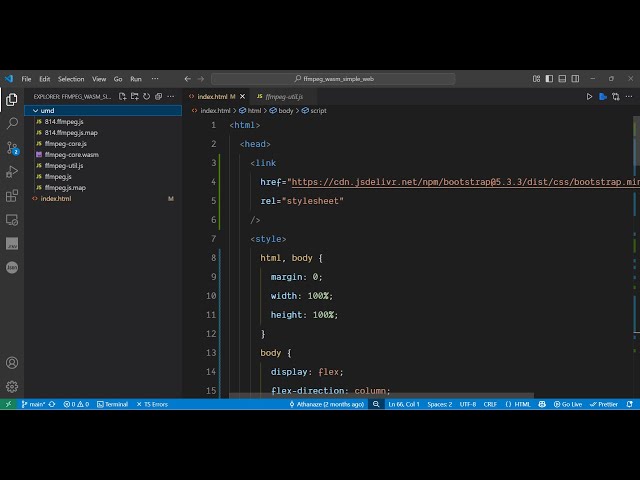
Task: Switch to the ffmpeg-util.js editor tab
Action: tap(284, 97)
